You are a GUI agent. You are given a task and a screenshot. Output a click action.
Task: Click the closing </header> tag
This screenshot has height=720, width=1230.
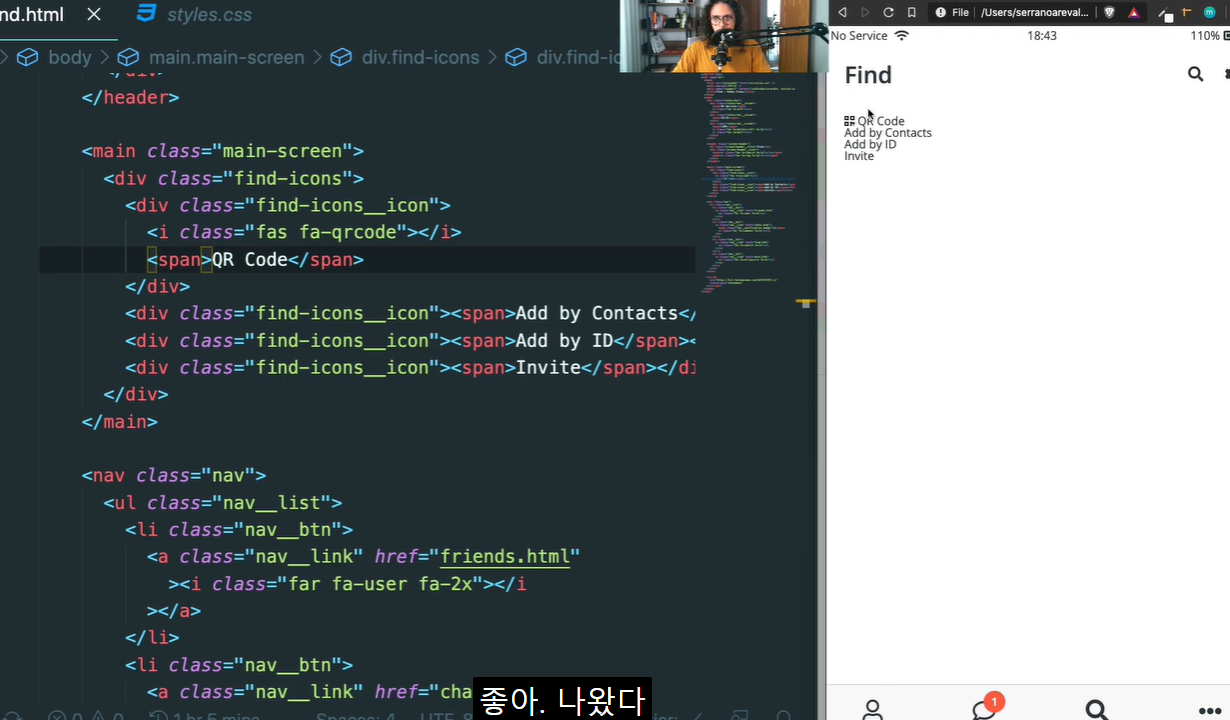[x=130, y=97]
